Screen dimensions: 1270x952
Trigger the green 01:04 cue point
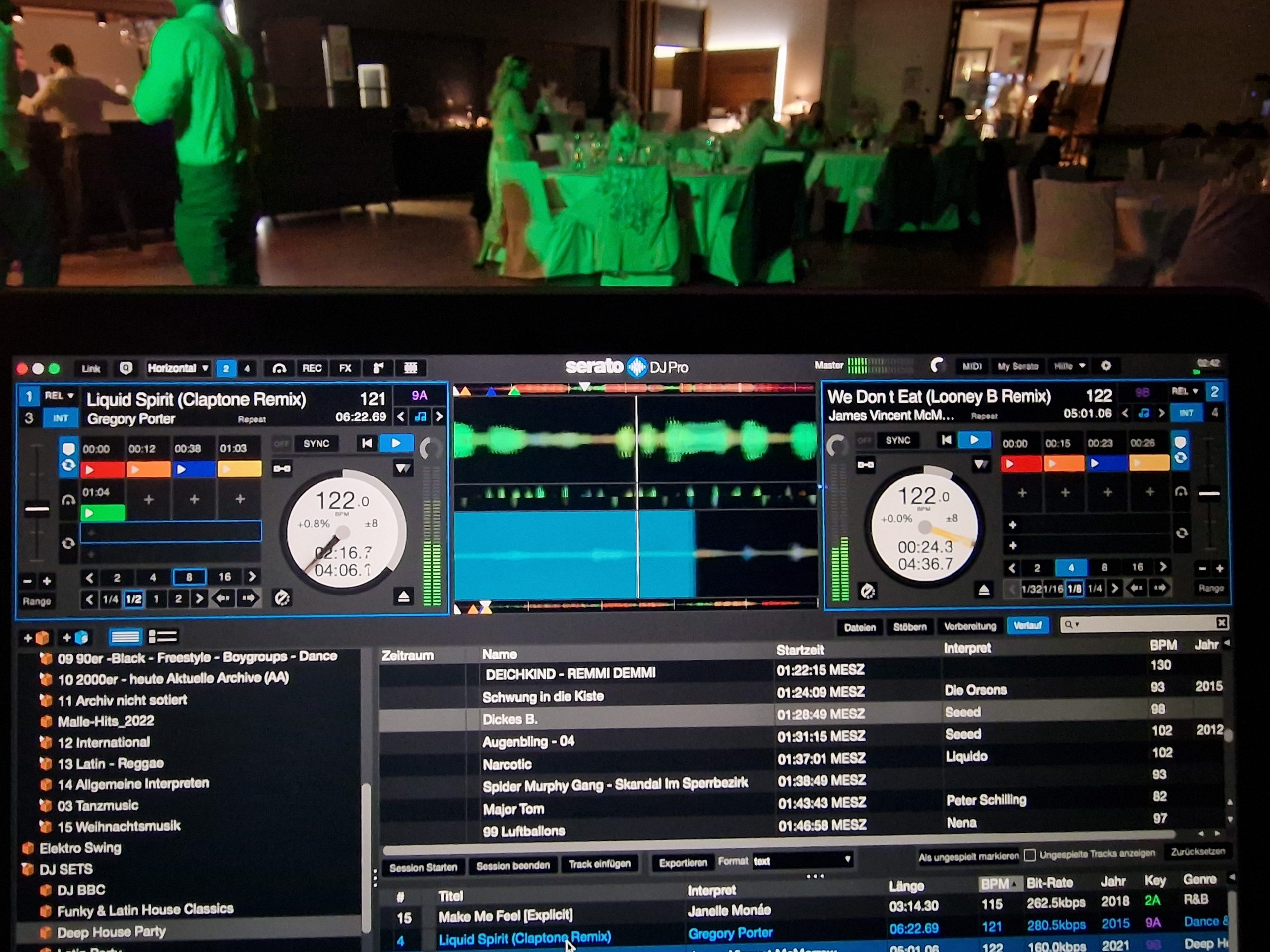(x=103, y=512)
